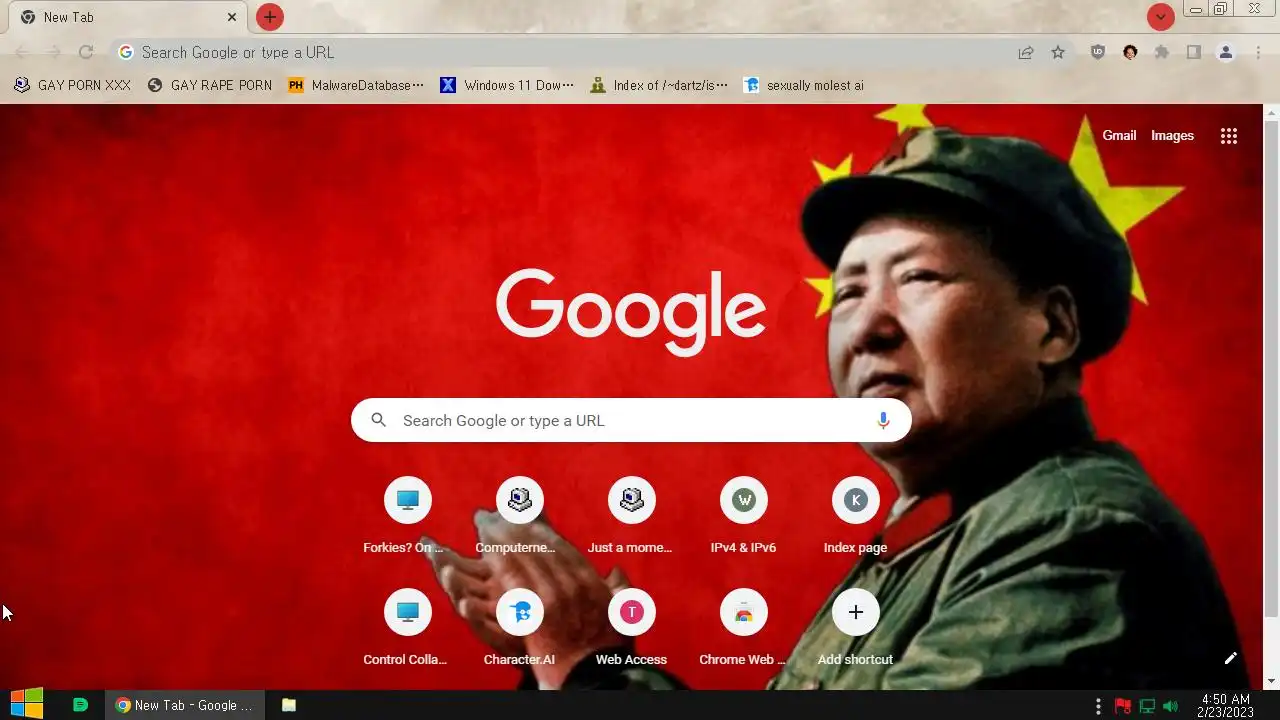The image size is (1280, 720).
Task: Open Gmail link
Action: coord(1119,135)
